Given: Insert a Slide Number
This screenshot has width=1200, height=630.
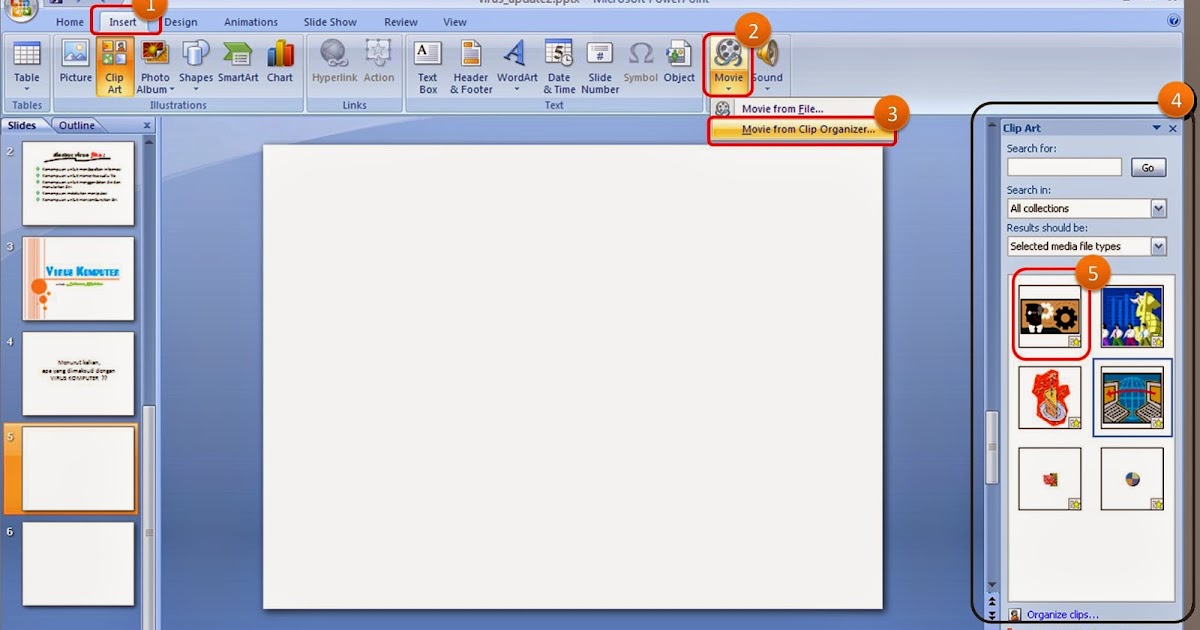Looking at the screenshot, I should [600, 66].
